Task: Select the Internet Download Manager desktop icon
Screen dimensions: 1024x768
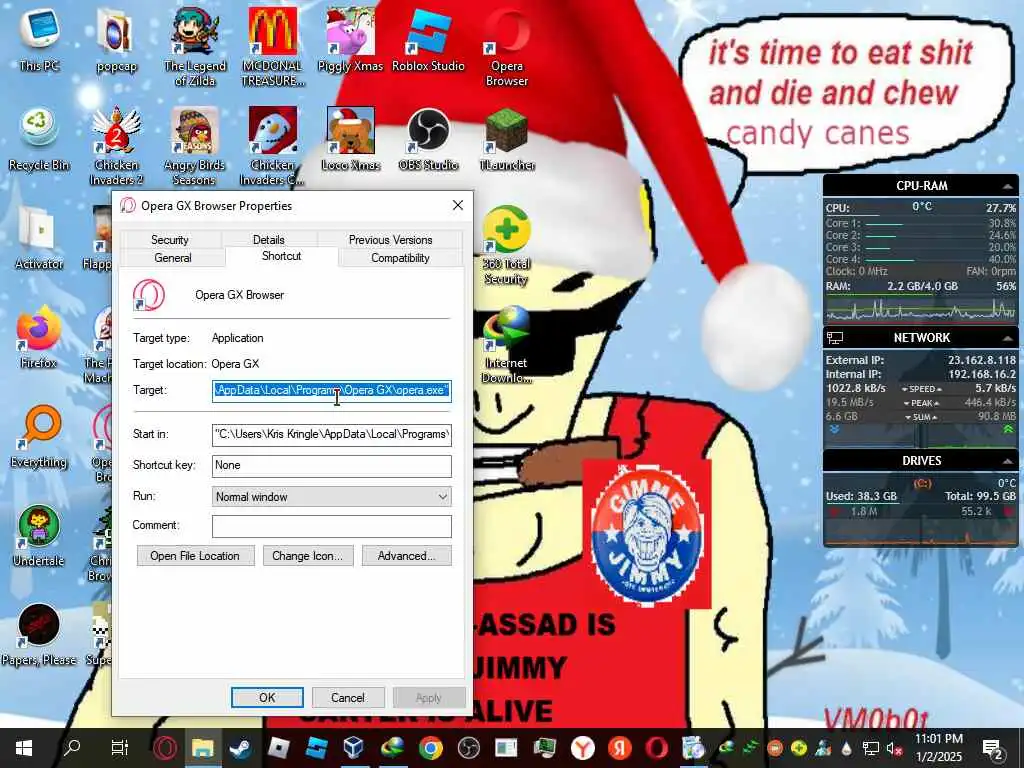Action: click(x=507, y=345)
